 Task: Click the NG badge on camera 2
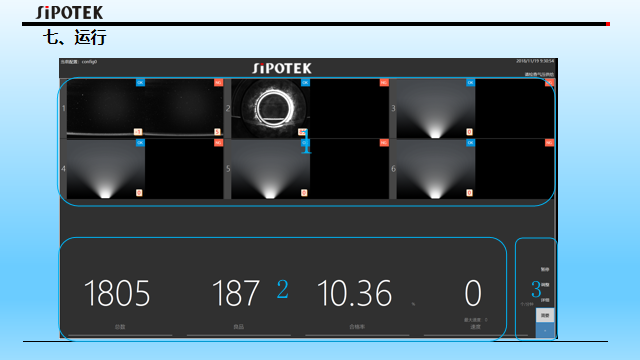384,82
